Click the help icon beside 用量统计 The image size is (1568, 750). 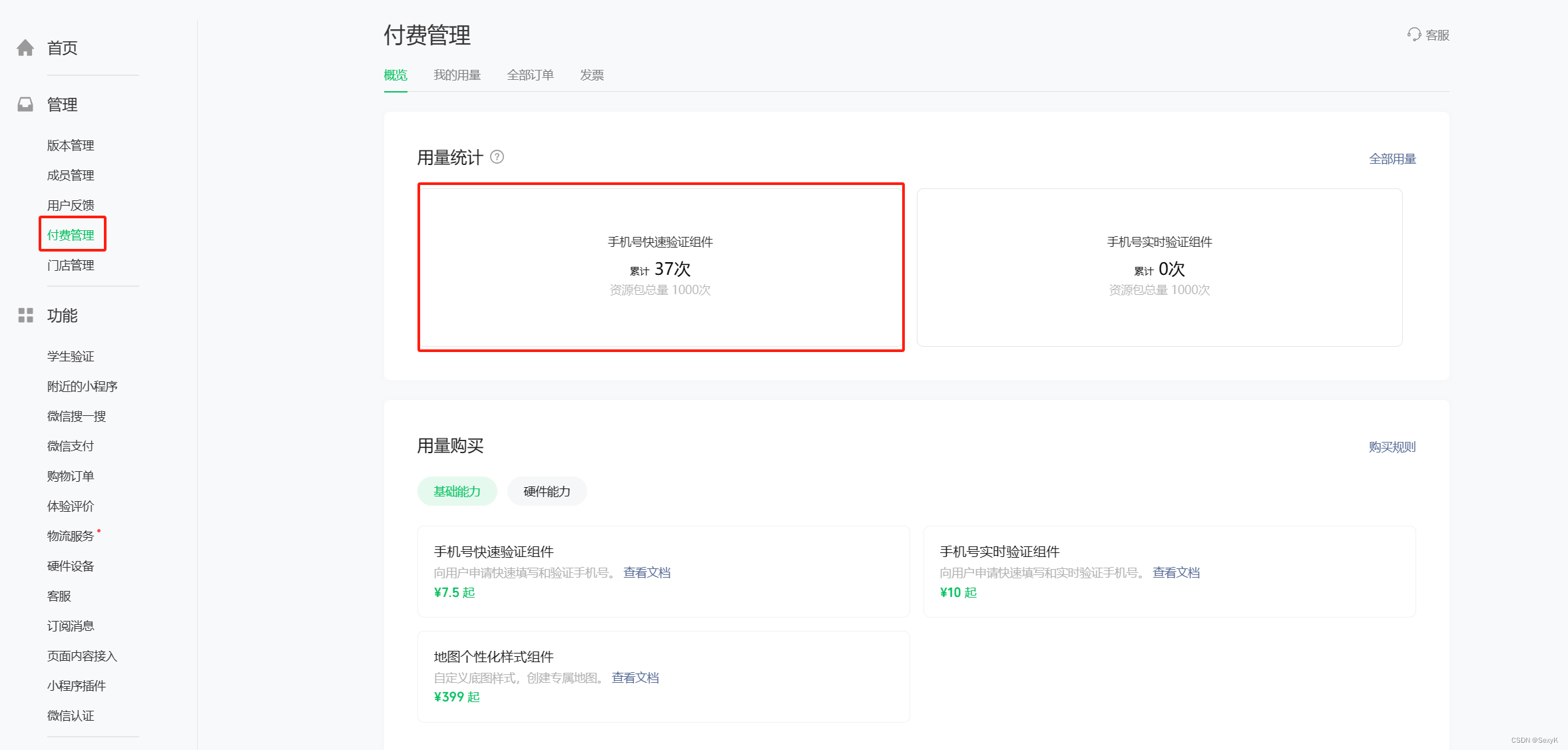[497, 157]
